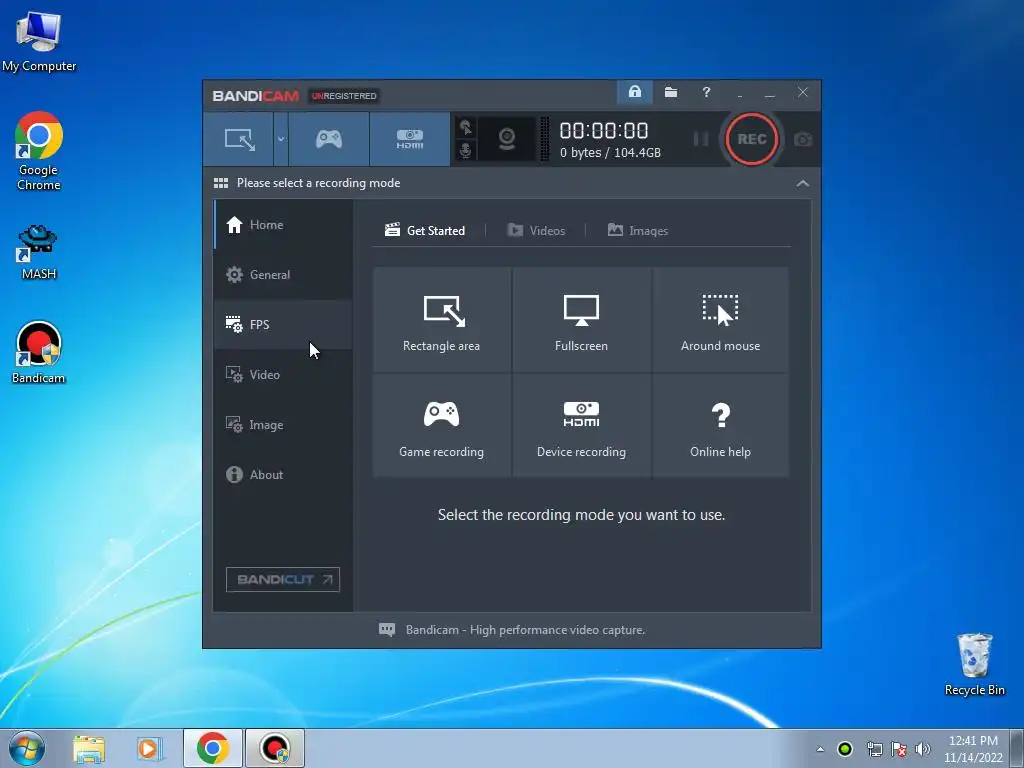This screenshot has height=768, width=1024.
Task: Choose the Around mouse recording tile
Action: [720, 320]
